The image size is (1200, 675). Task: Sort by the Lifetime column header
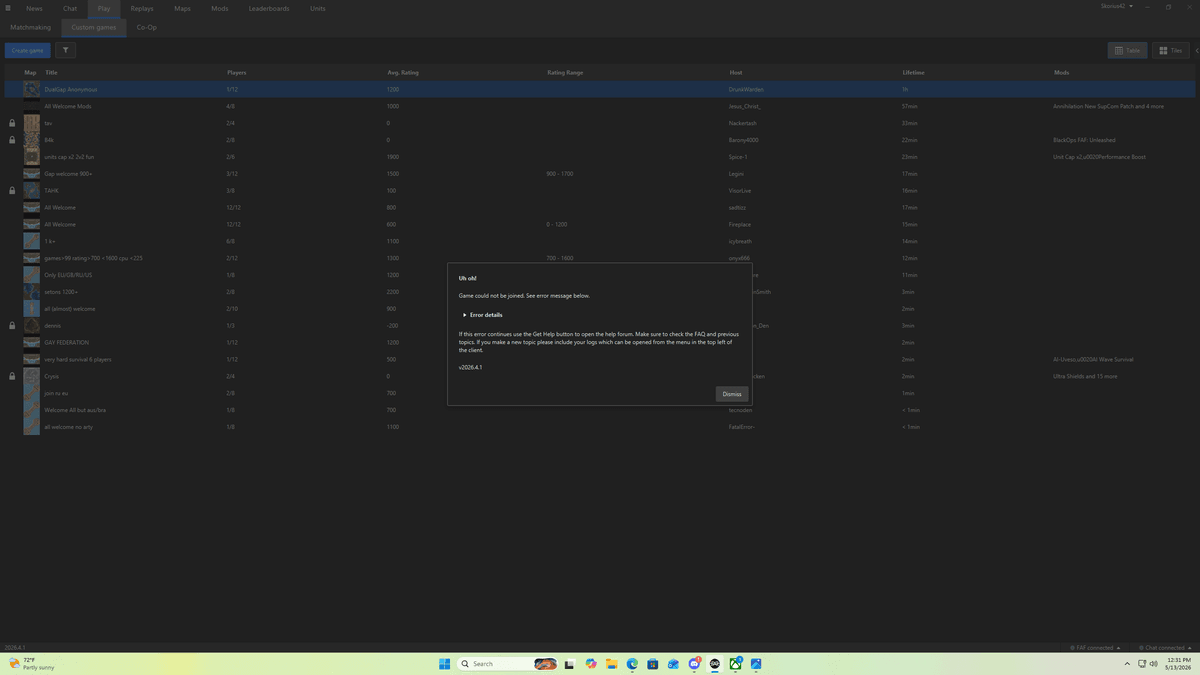coord(913,73)
